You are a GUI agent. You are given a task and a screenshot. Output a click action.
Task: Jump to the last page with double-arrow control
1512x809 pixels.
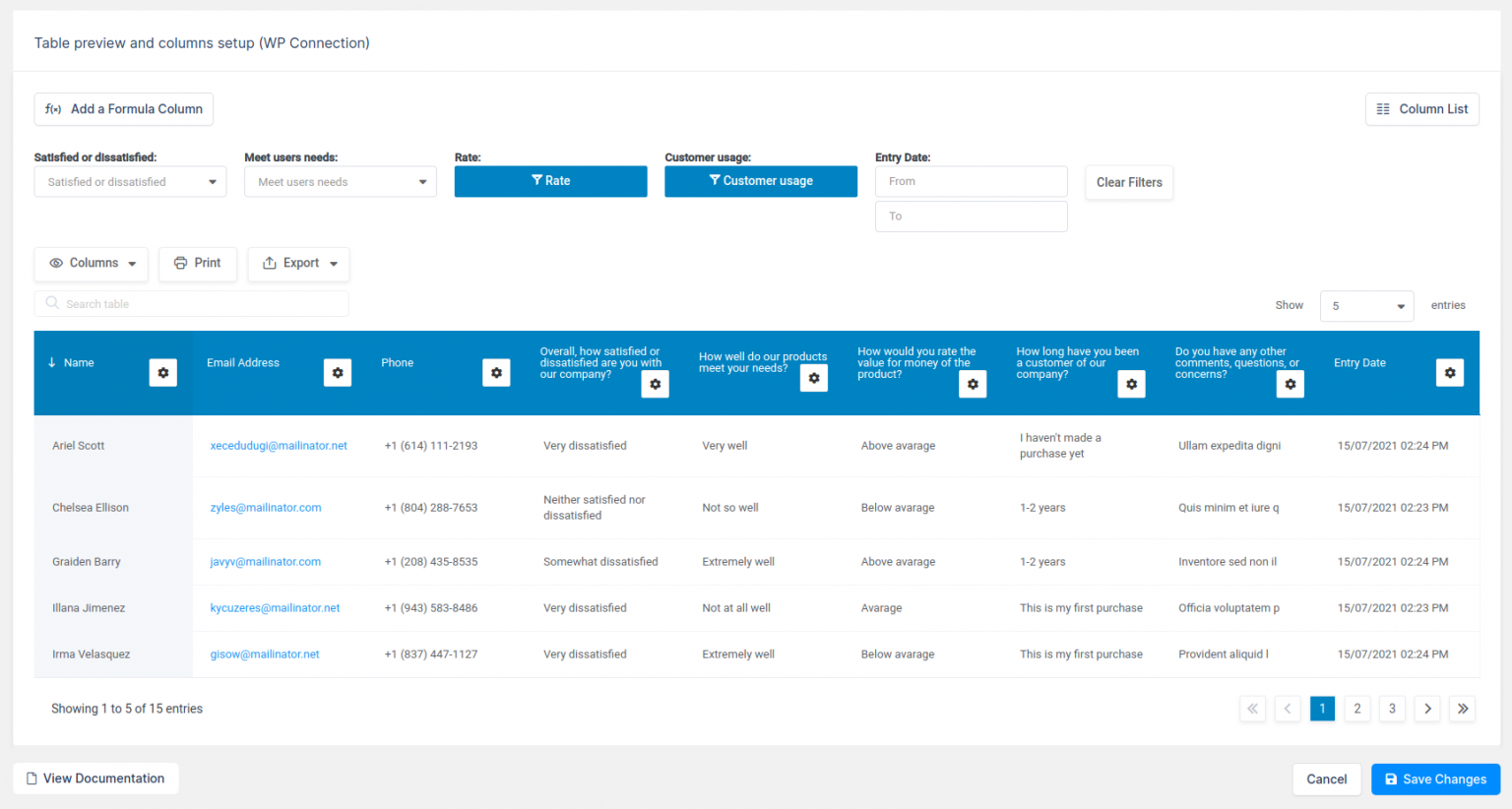(1463, 709)
